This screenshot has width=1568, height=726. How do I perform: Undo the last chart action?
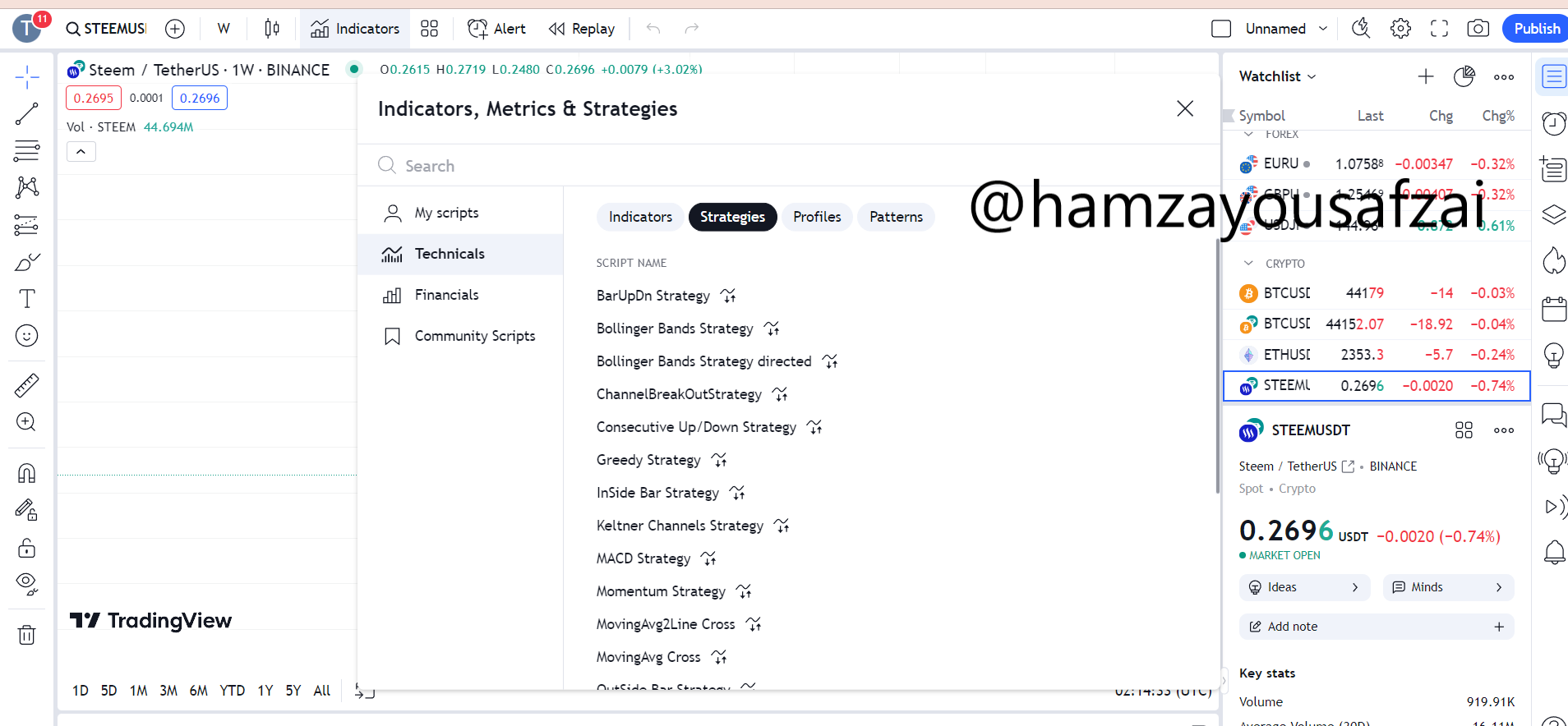[x=653, y=29]
